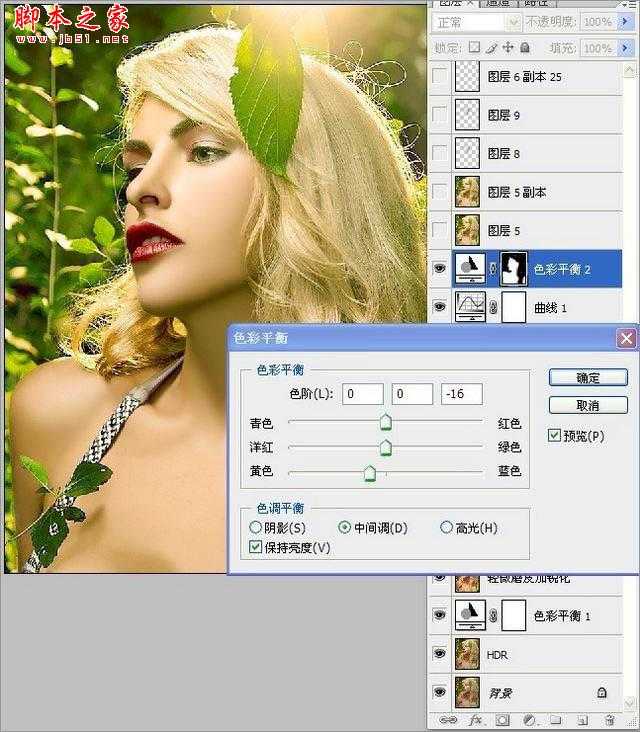This screenshot has width=640, height=732.
Task: Click the 填充 100% field
Action: [x=598, y=48]
